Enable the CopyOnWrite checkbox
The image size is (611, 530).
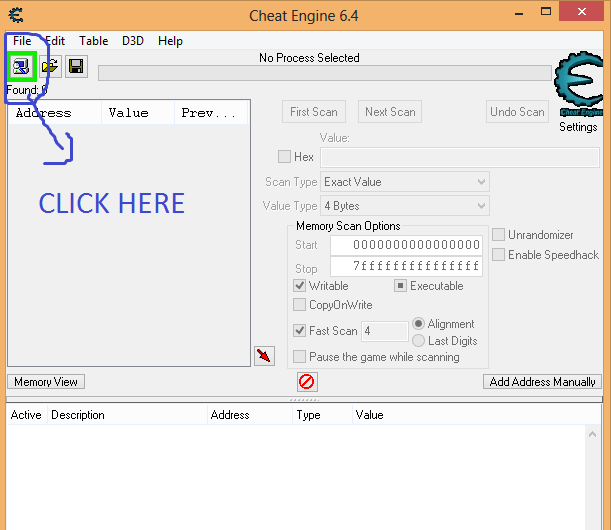(x=299, y=305)
